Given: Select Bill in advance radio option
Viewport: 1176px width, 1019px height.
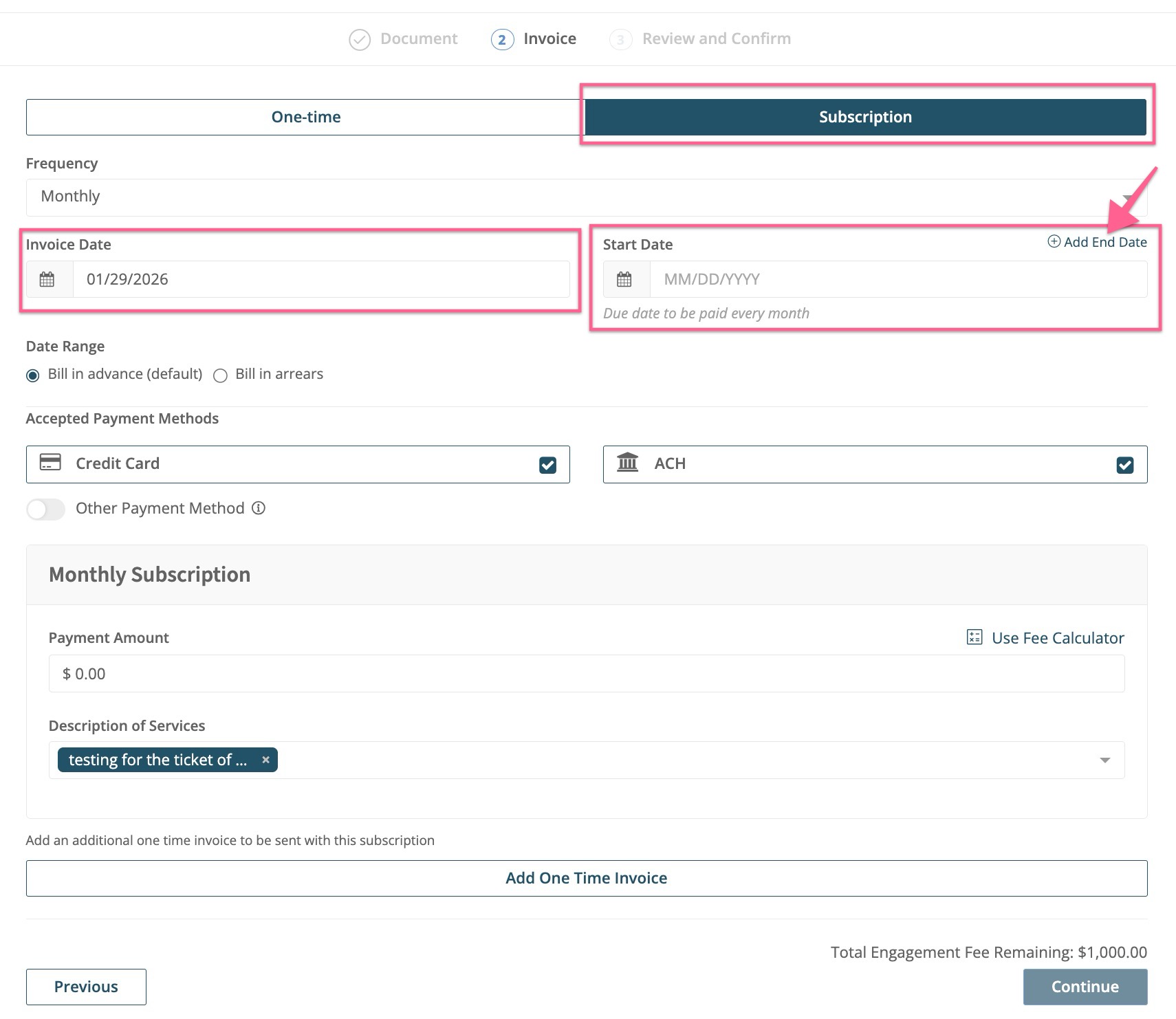Looking at the screenshot, I should click(x=32, y=375).
